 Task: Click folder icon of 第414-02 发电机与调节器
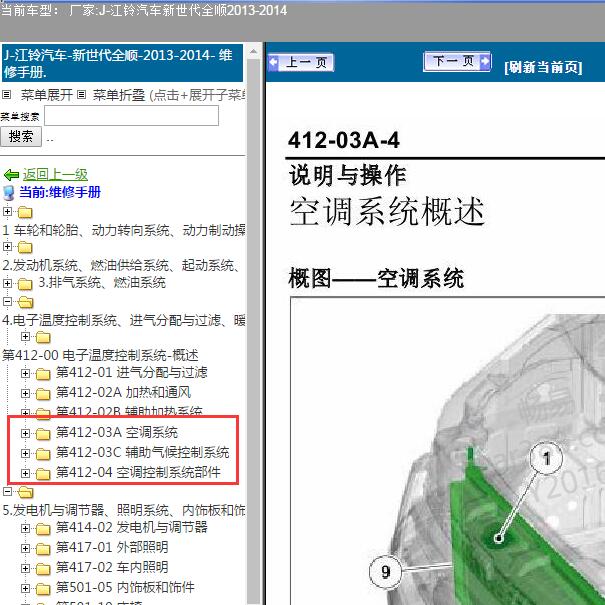click(43, 529)
